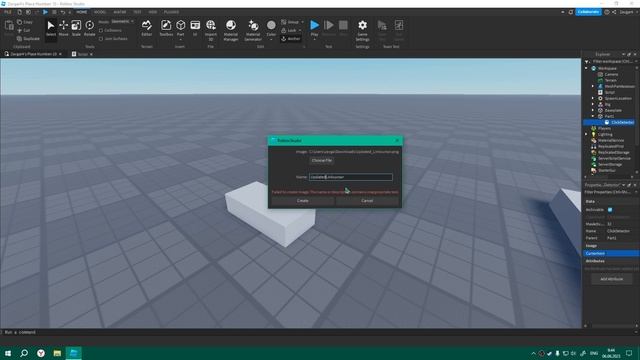Click the Create button in the dialog
Viewport: 640px width, 360px height.
click(303, 201)
